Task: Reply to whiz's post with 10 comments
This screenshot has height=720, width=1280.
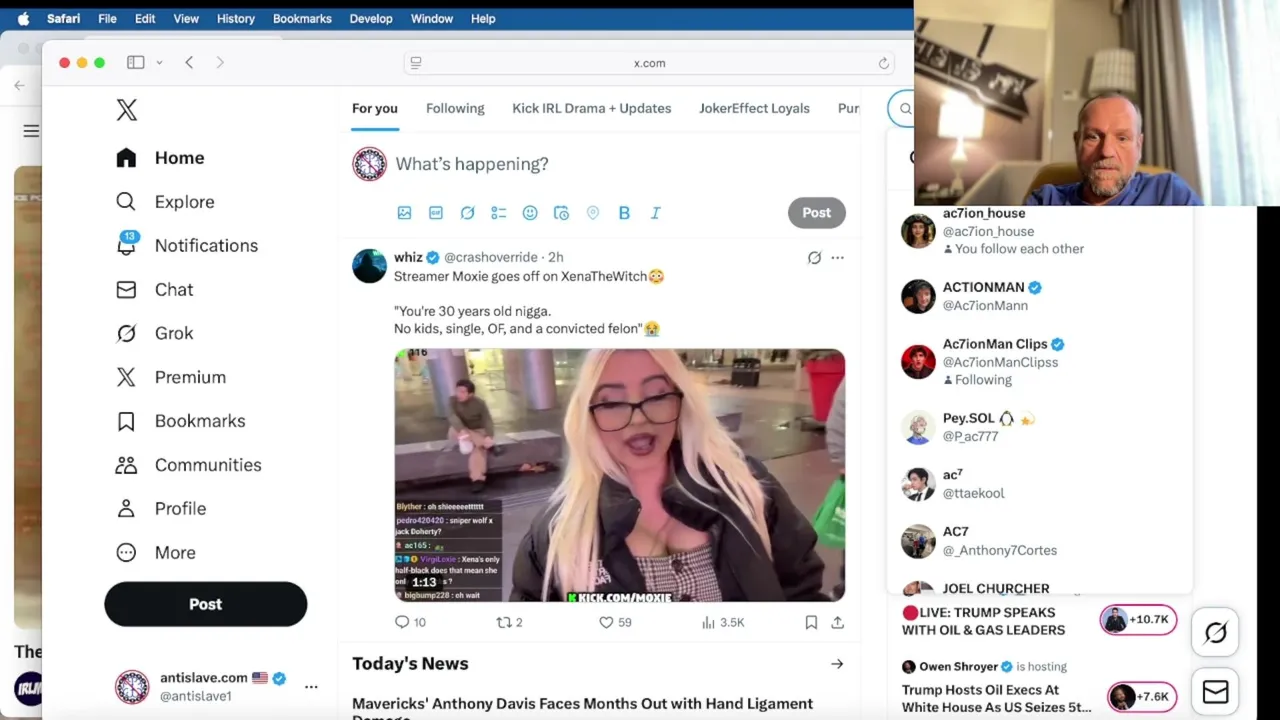Action: 410,622
